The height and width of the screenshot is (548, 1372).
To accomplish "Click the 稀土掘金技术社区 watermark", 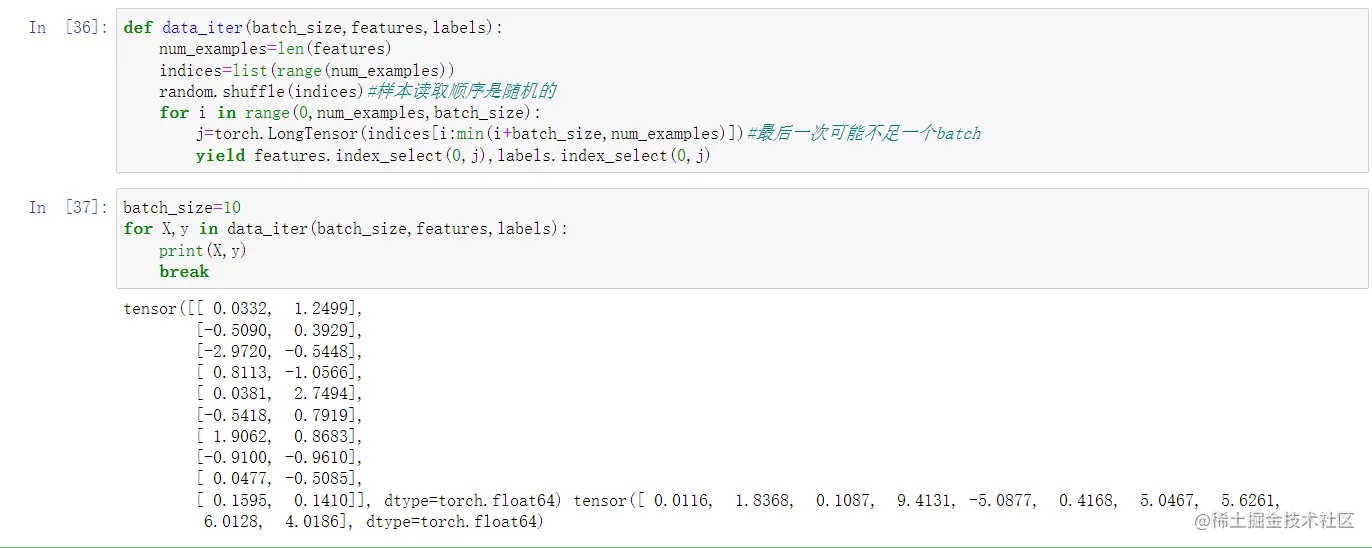I will coord(1268,521).
